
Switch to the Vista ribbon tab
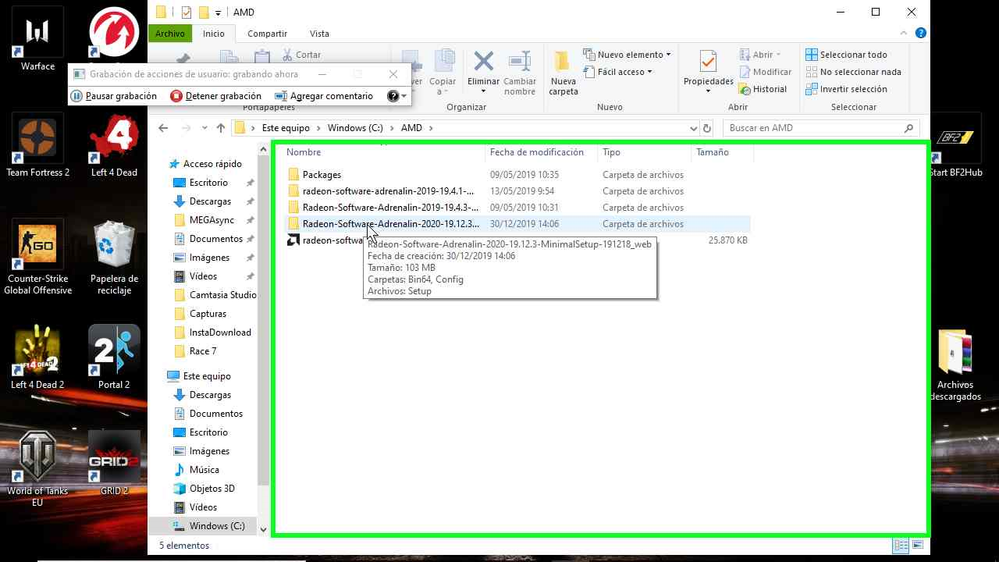[319, 34]
